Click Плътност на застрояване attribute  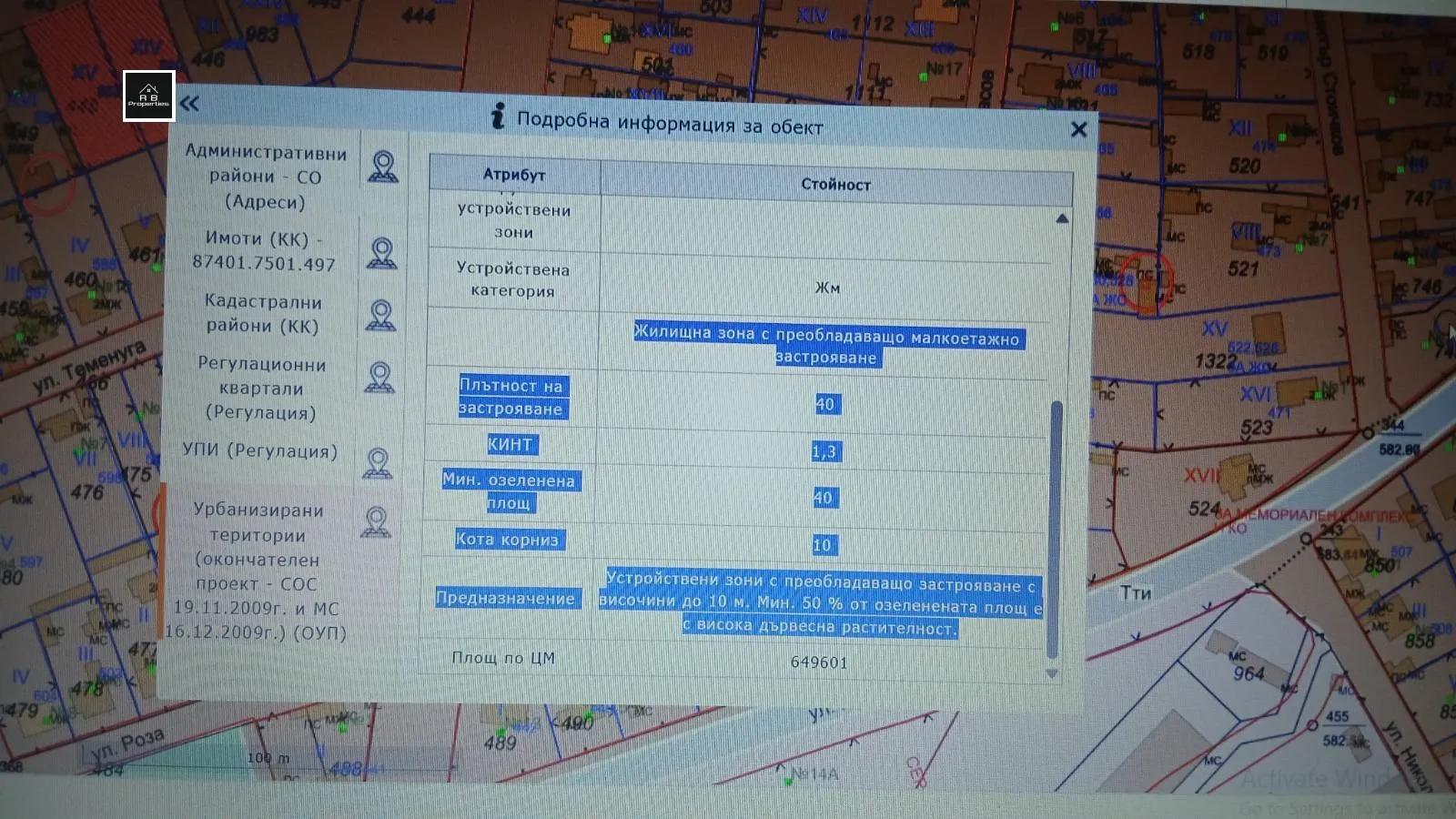coord(511,397)
